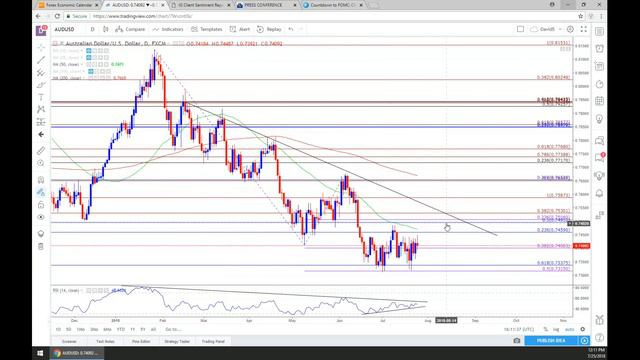Open the pitchfork and Gann tools
This screenshot has width=640, height=360.
pos(41,73)
